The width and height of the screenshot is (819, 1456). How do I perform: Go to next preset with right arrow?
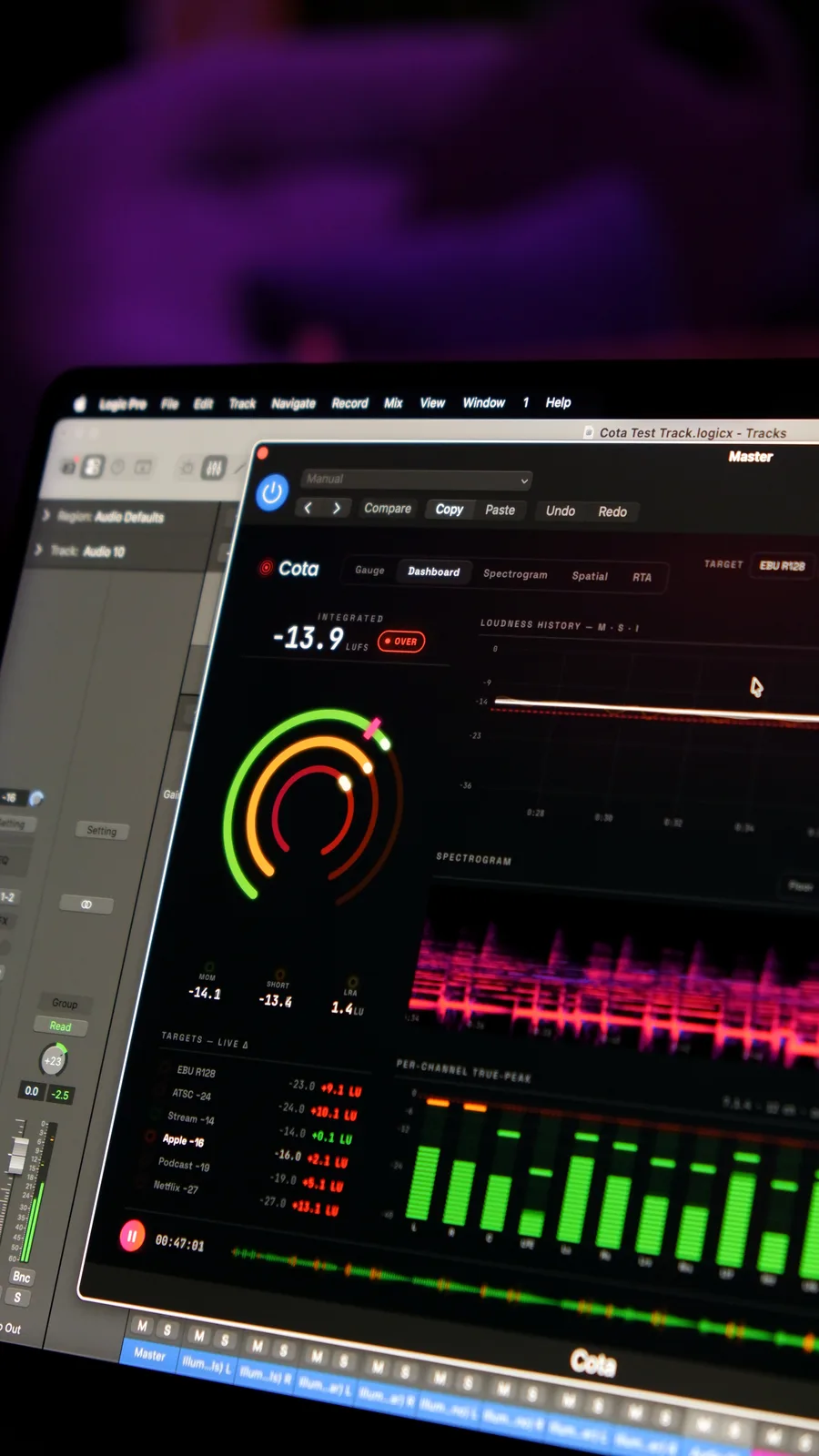pyautogui.click(x=337, y=508)
